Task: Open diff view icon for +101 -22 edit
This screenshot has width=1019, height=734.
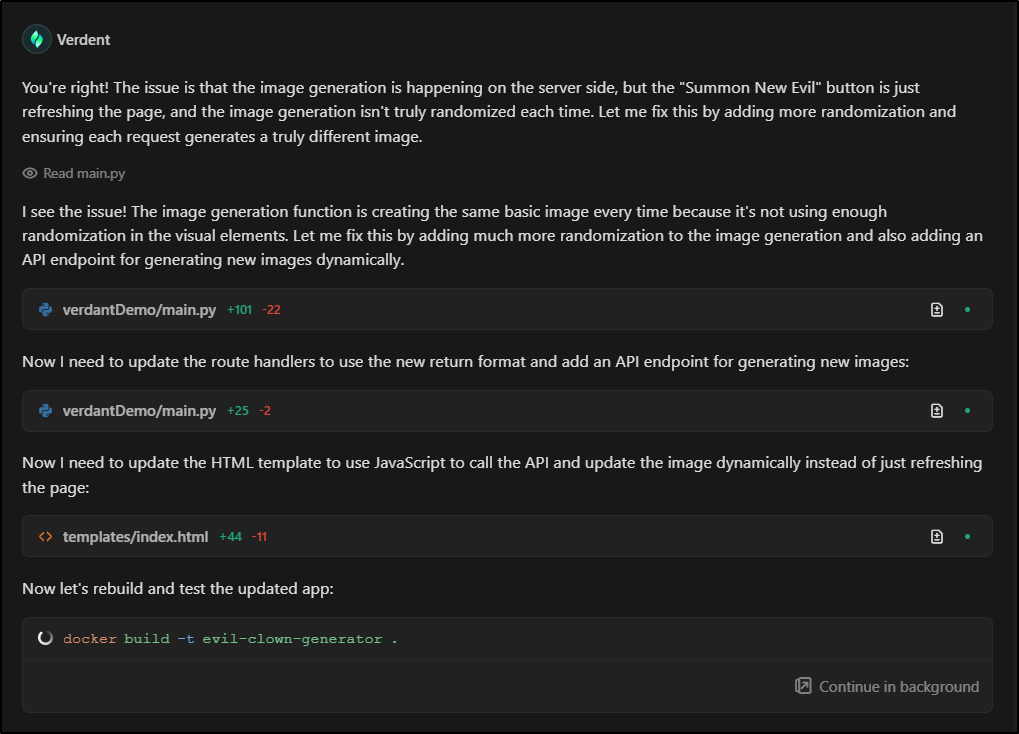Action: [937, 310]
